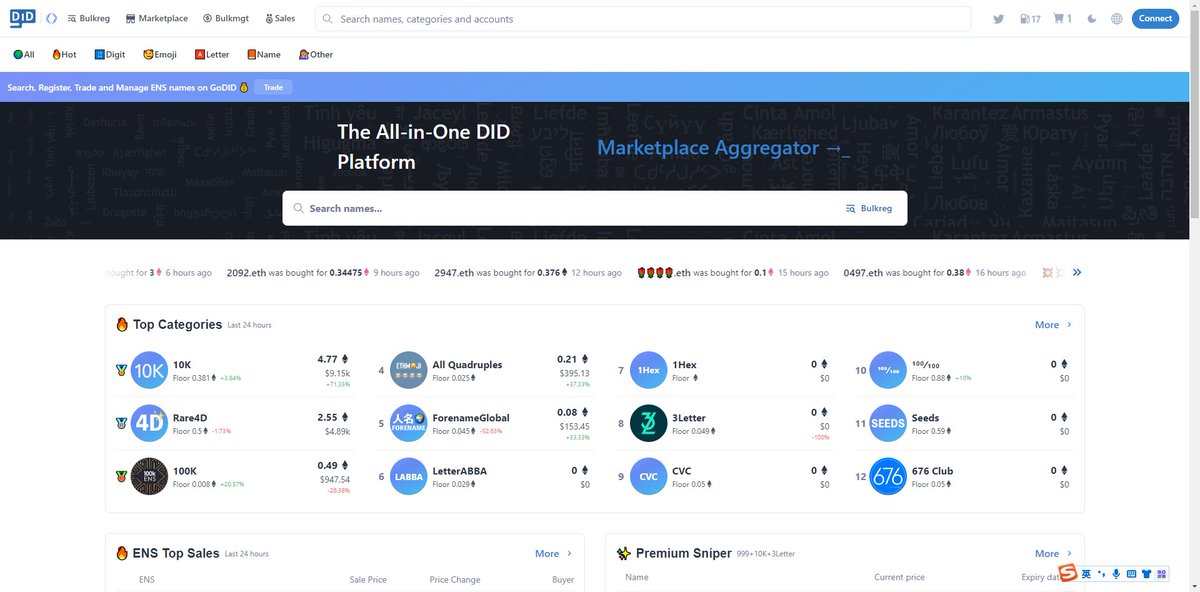Screen dimensions: 1200x592
Task: Click the 100K ENS category icon
Action: (x=149, y=476)
